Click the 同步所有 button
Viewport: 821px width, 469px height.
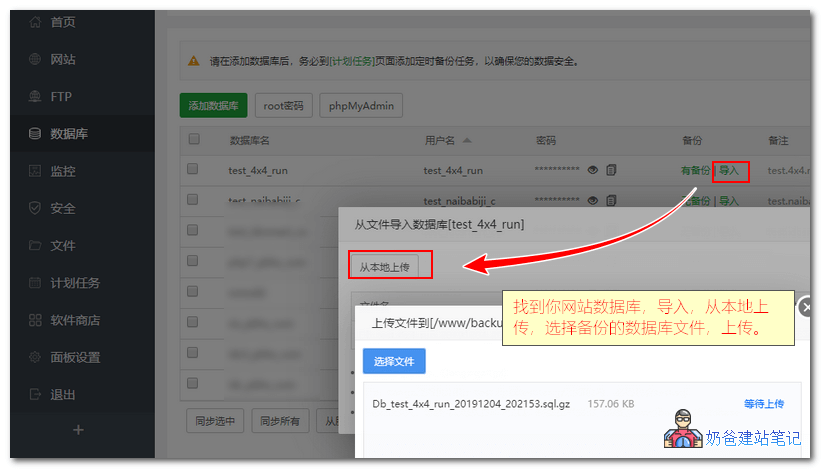[x=280, y=421]
